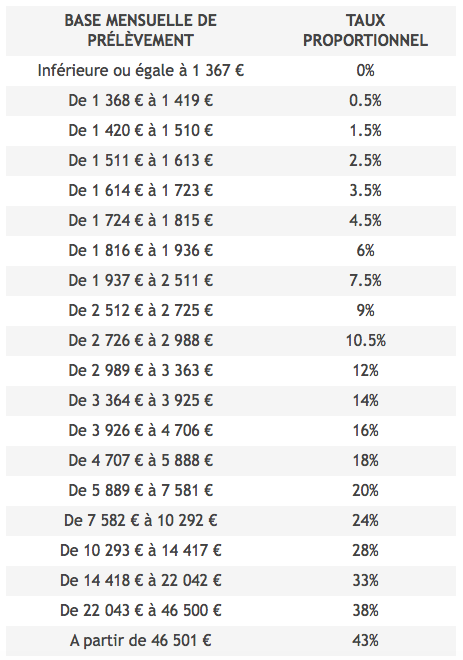Click the 7.5% rate value
The height and width of the screenshot is (660, 463).
tap(365, 280)
